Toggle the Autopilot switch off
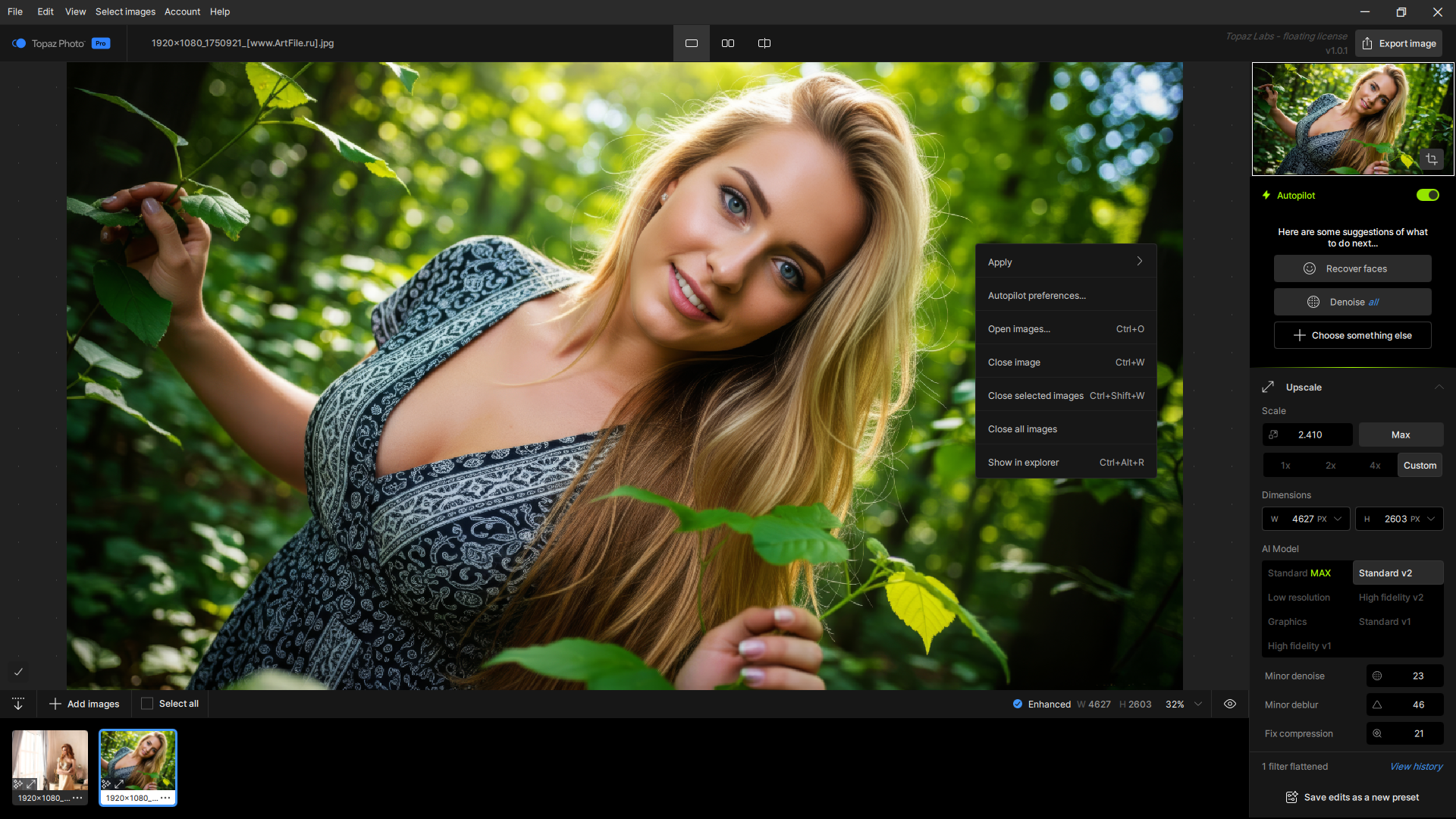The image size is (1456, 819). [1427, 195]
